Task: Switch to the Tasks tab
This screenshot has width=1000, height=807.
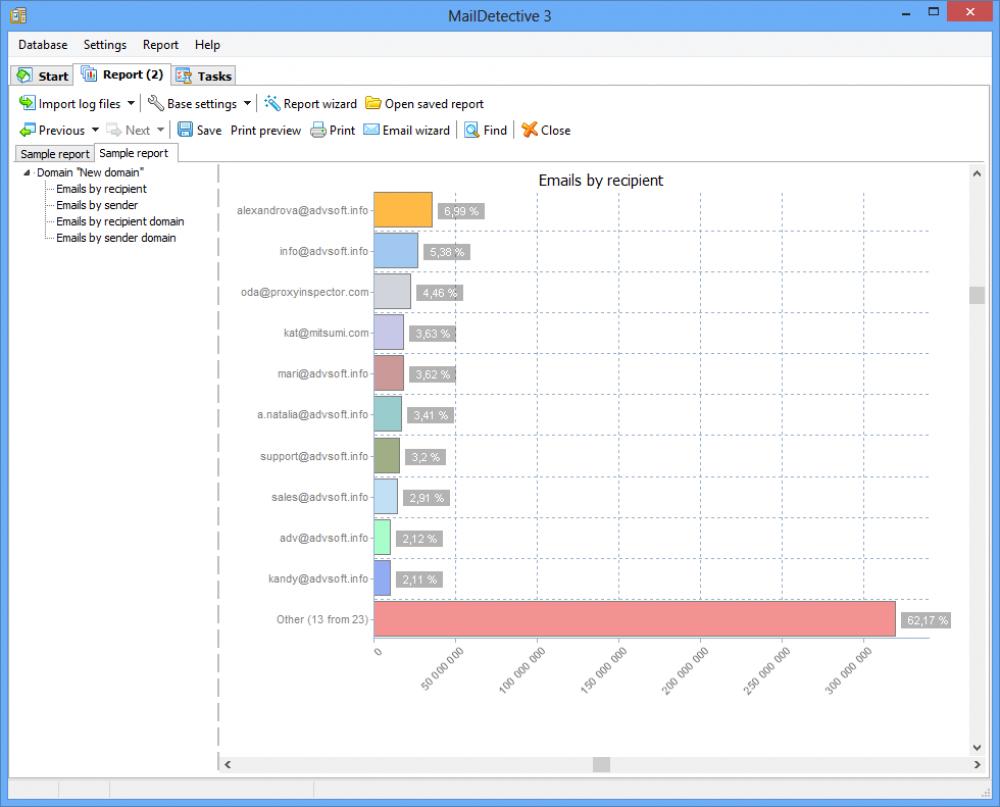Action: tap(204, 75)
